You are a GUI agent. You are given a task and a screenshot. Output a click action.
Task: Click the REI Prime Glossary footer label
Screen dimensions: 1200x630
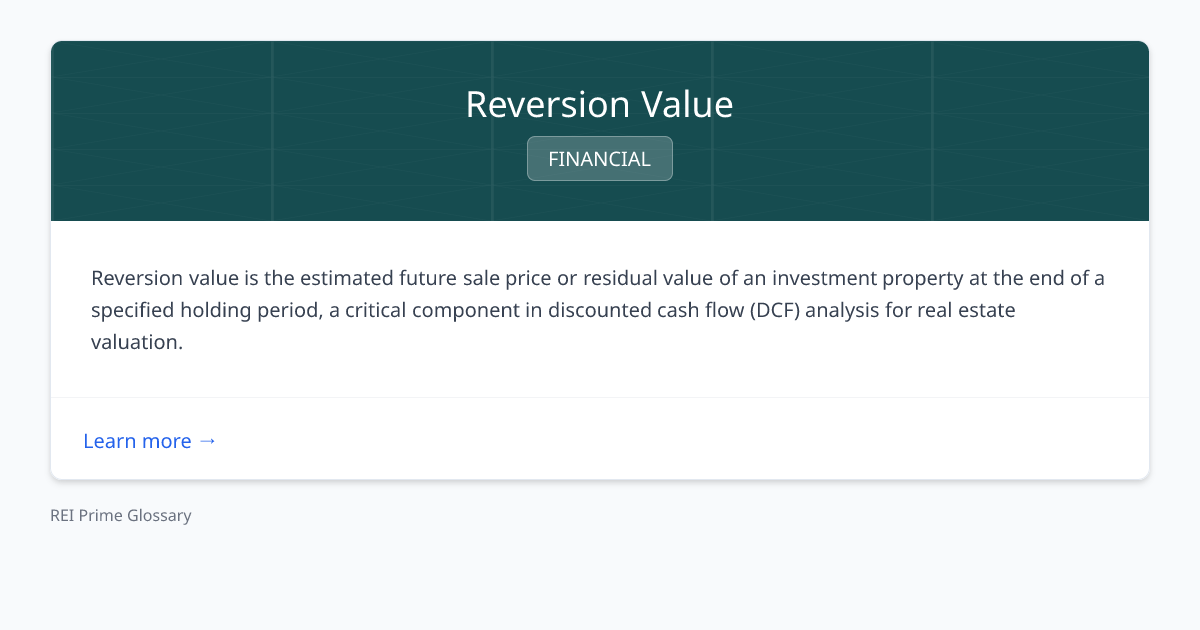pos(120,515)
